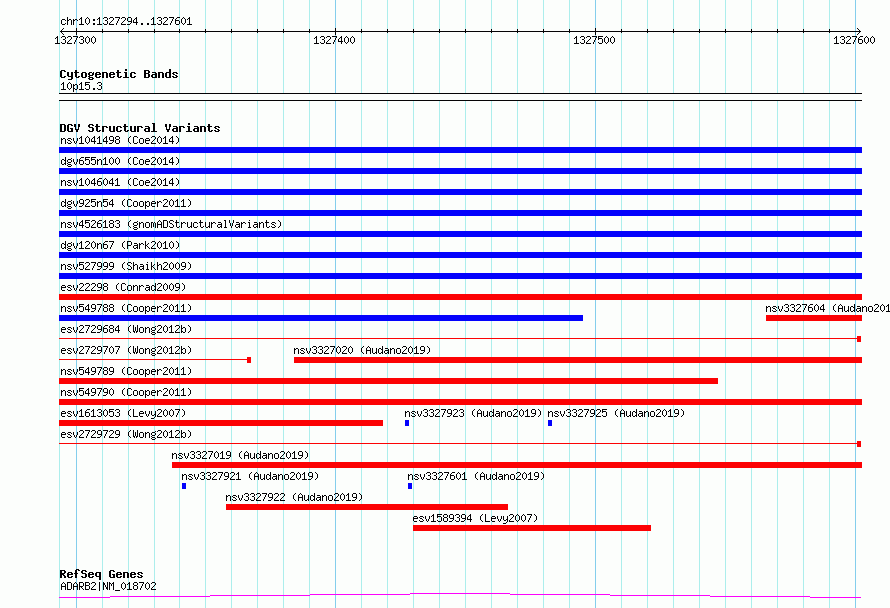Click the red nsv3327019 feature bar

click(x=517, y=465)
